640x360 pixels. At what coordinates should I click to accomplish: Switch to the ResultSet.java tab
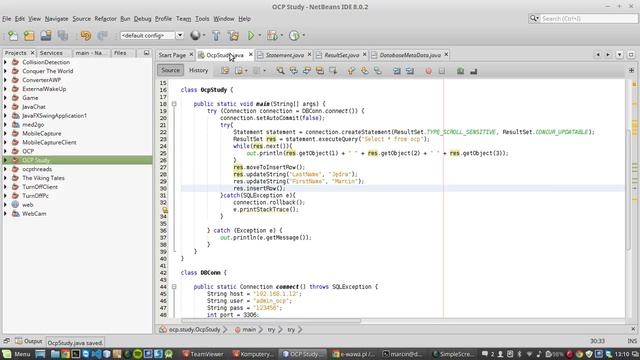(x=341, y=55)
